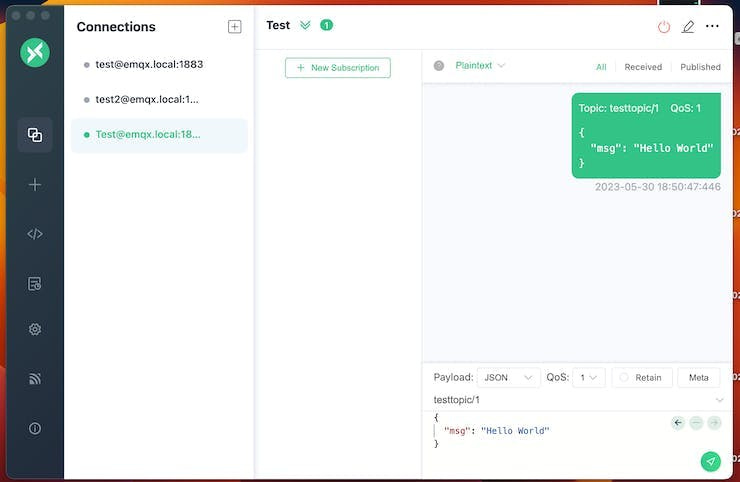740x482 pixels.
Task: Select test2@emqx.local connection
Action: coord(159,100)
